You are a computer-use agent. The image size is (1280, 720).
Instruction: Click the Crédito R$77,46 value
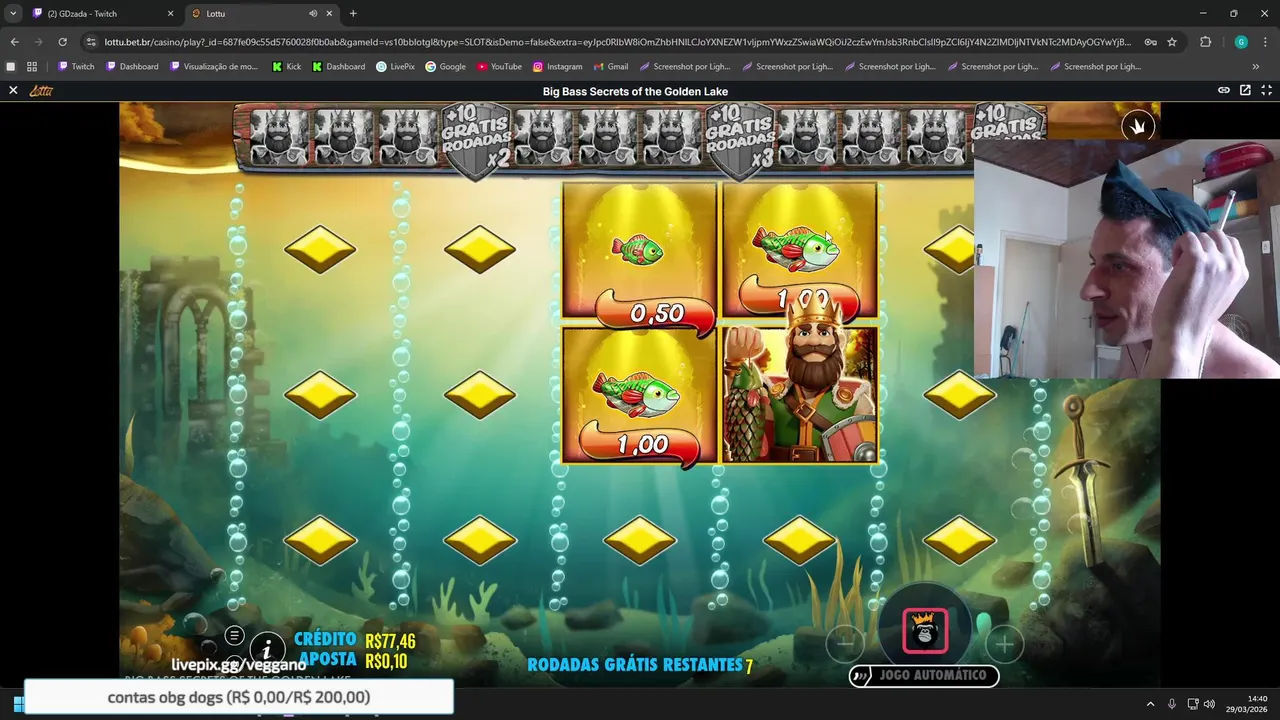pos(390,641)
